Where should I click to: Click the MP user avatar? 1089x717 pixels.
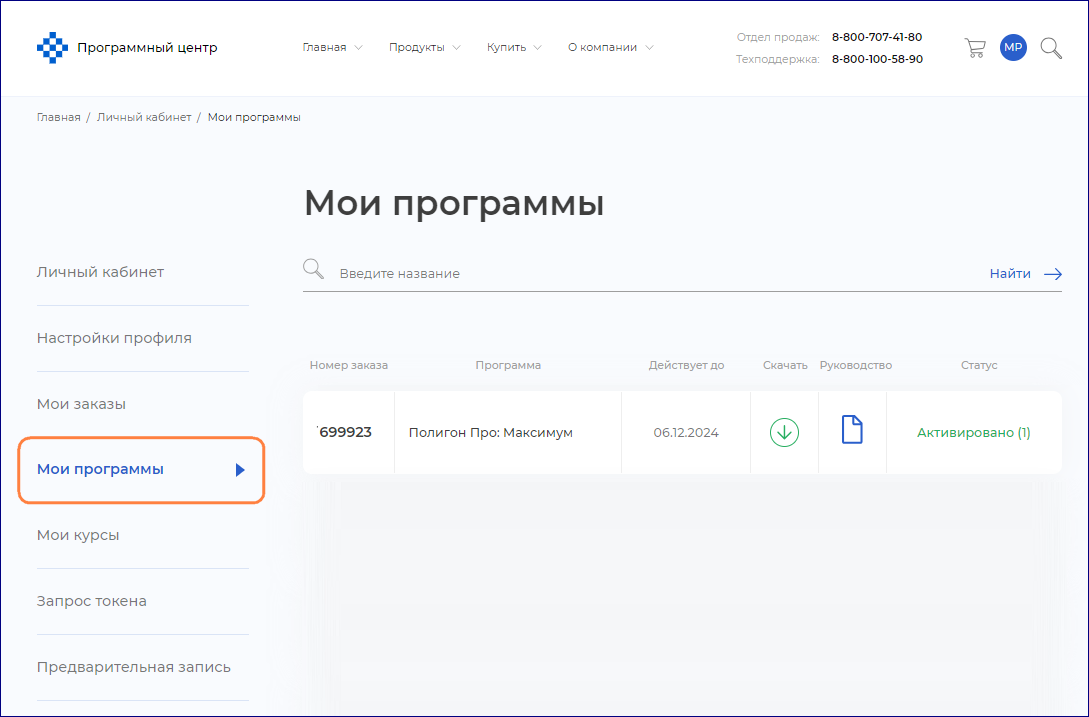1013,48
